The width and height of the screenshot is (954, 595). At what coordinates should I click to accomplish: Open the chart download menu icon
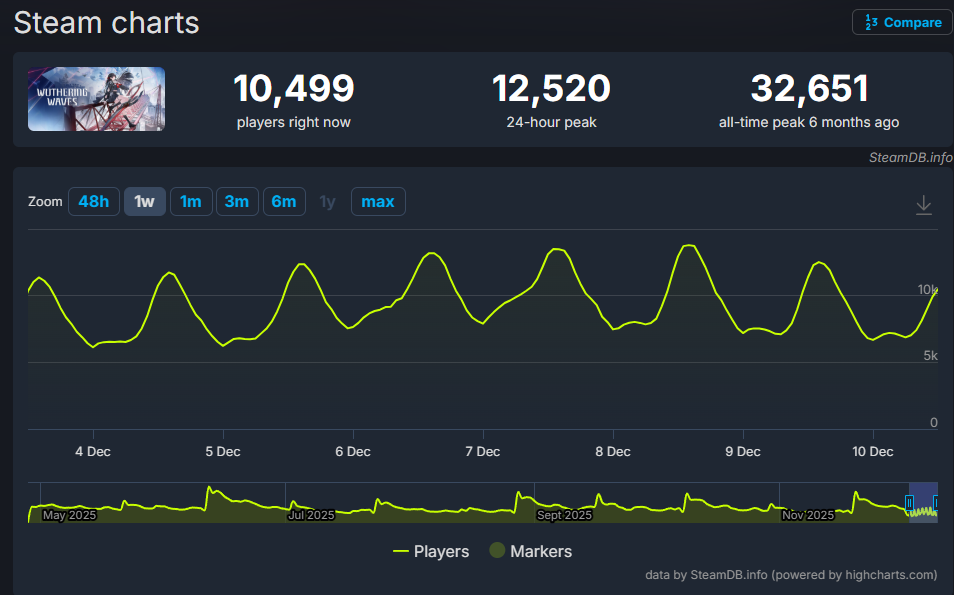(x=924, y=205)
